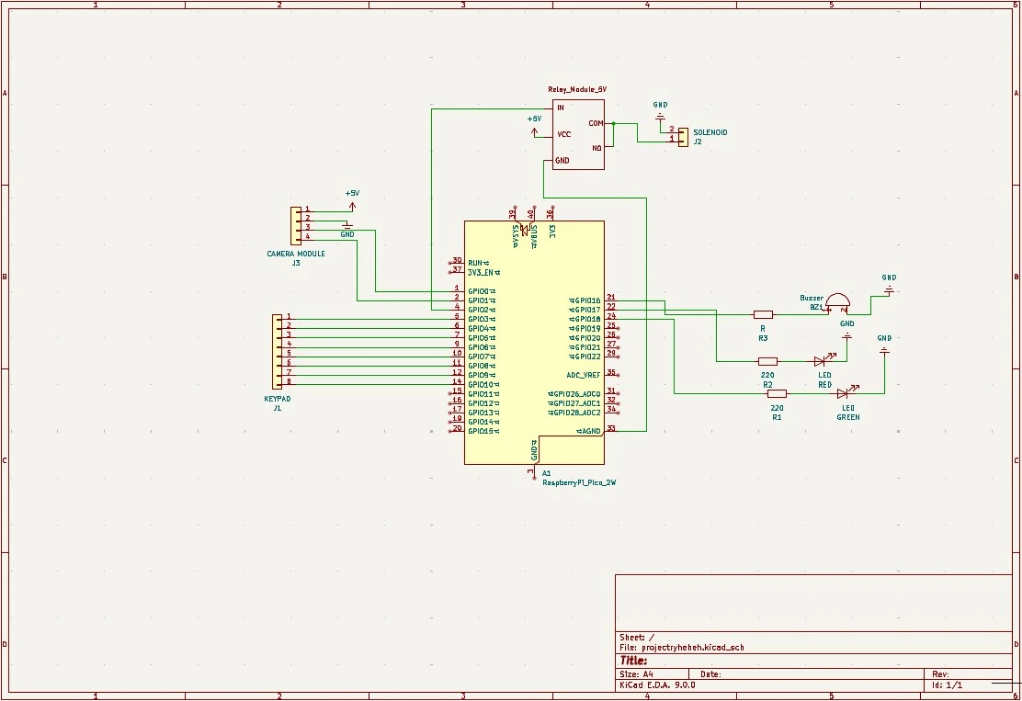Click the Date field in title block
Screen dimensions: 1022x701
[807, 674]
